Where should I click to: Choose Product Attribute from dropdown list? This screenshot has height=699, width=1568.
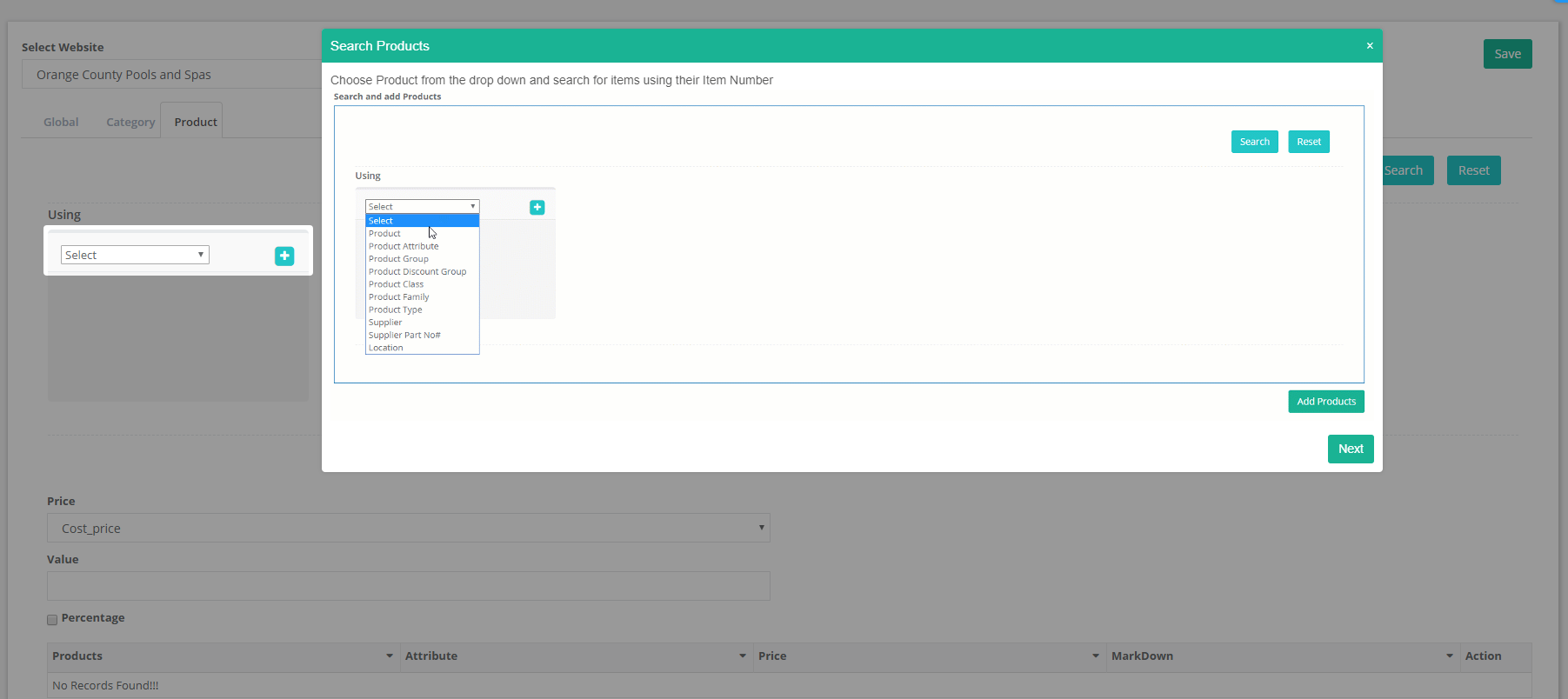tap(422, 246)
